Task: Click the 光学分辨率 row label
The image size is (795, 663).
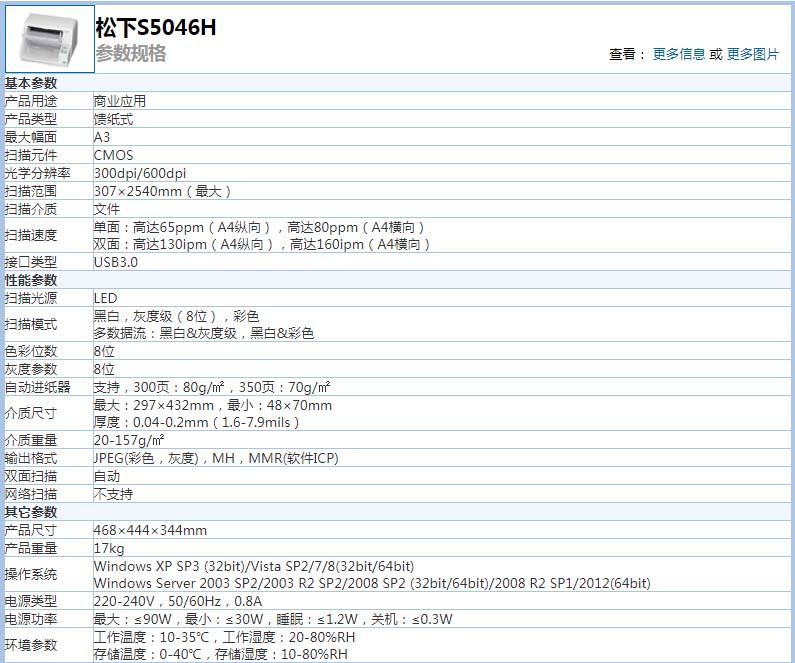Action: click(x=38, y=173)
